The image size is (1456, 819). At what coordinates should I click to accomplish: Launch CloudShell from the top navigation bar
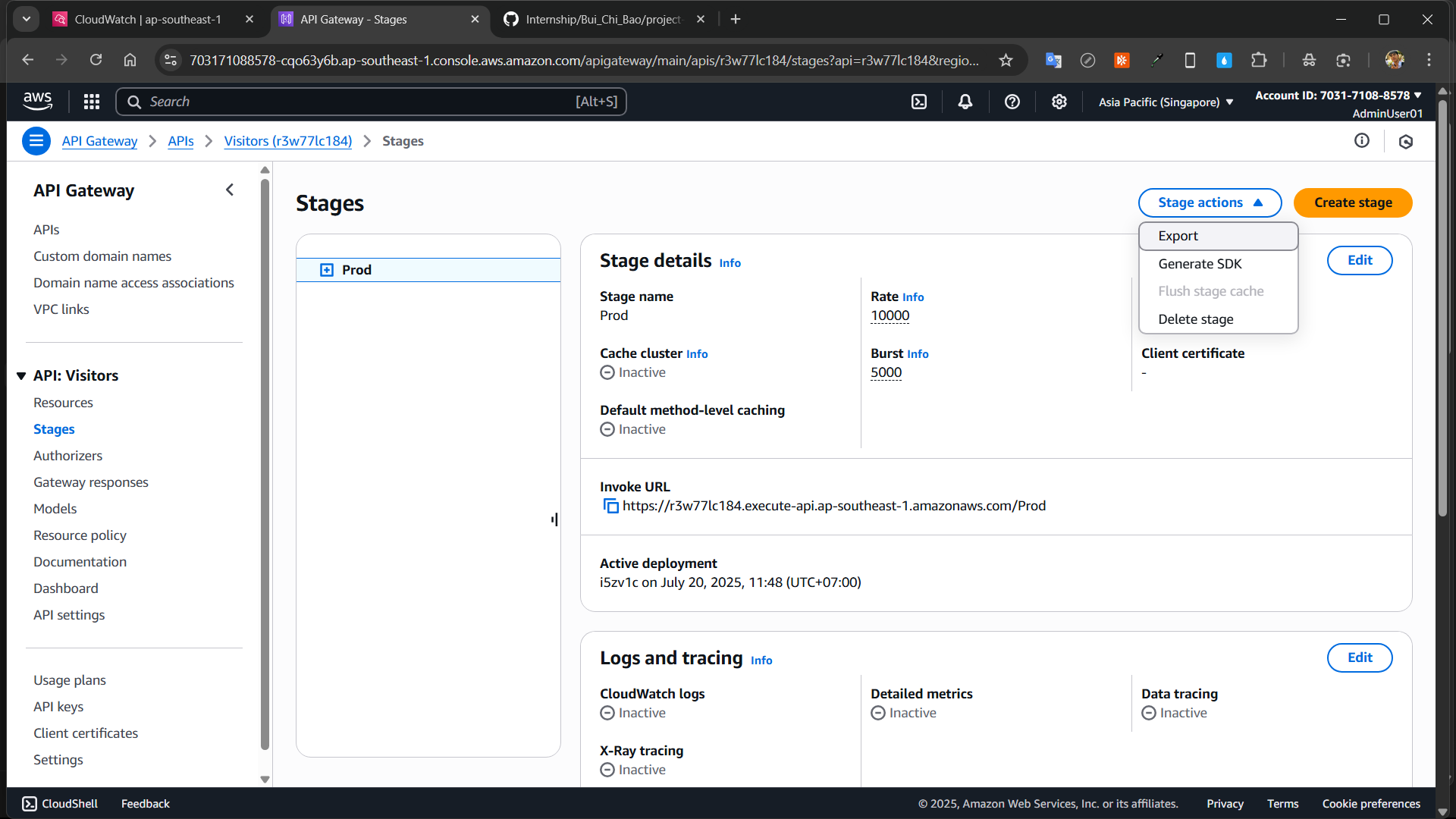coord(919,102)
